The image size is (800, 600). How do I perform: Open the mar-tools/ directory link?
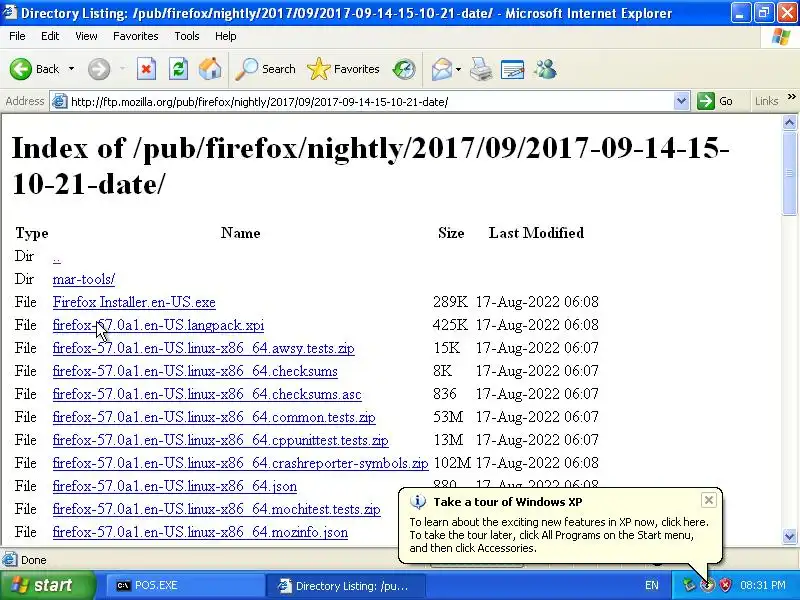click(x=84, y=280)
